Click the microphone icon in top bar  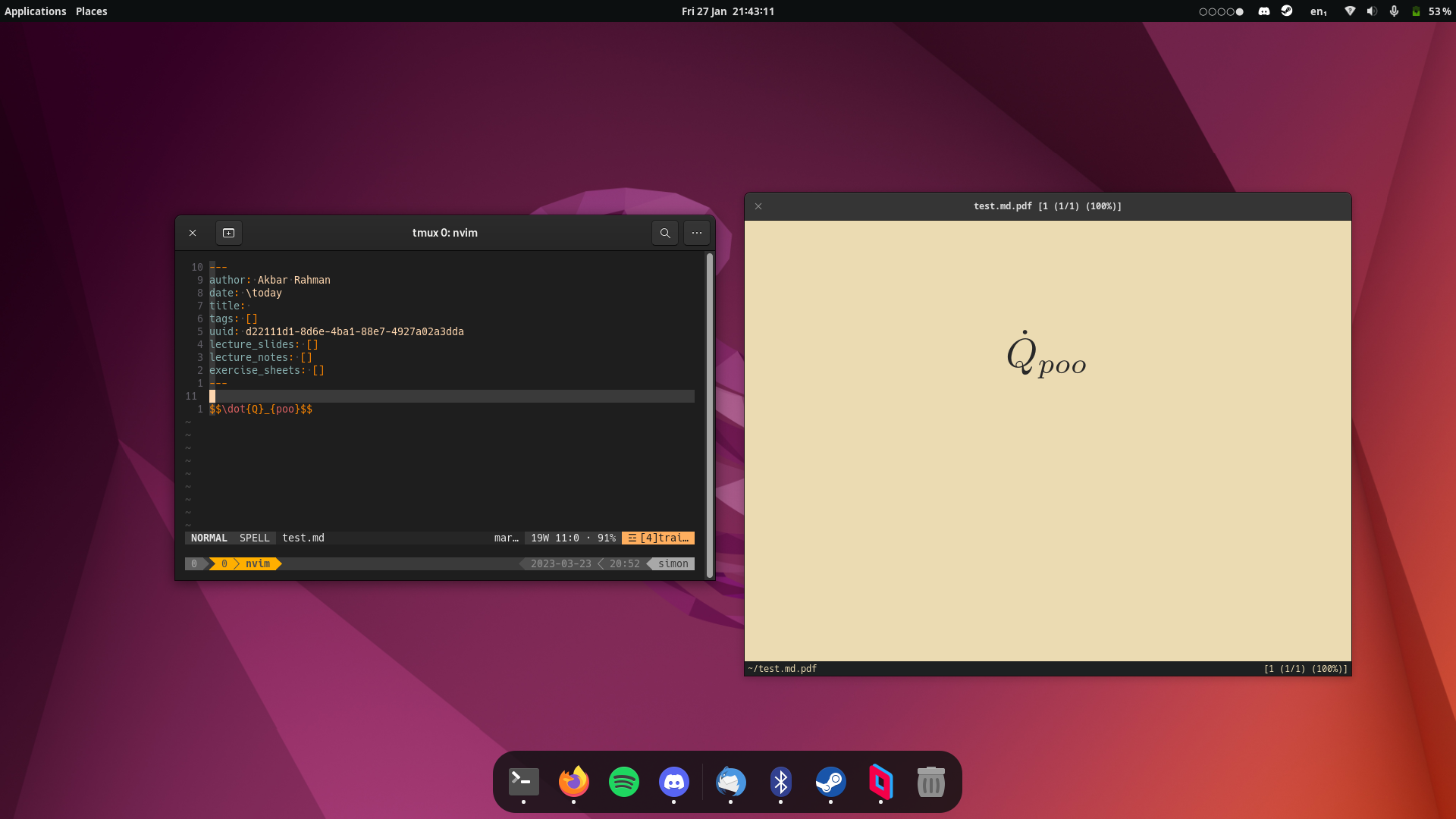tap(1394, 11)
